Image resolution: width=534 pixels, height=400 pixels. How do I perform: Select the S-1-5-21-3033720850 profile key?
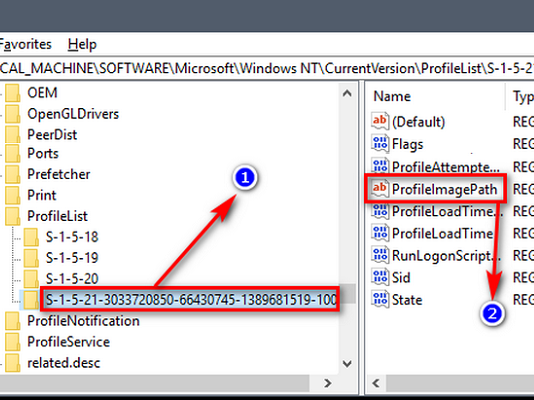[x=191, y=300]
